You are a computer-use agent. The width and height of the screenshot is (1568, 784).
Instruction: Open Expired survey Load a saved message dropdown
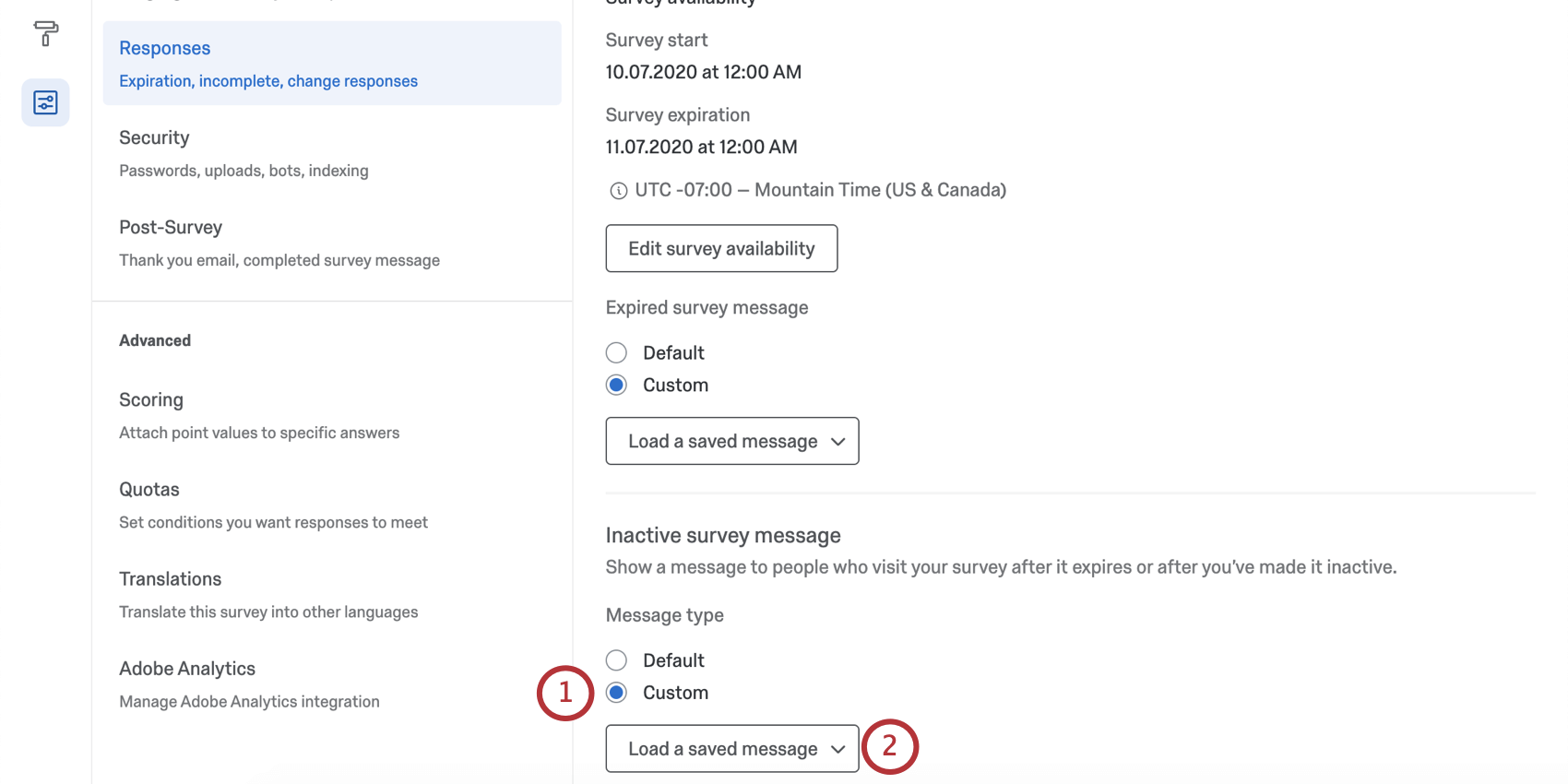tap(731, 441)
